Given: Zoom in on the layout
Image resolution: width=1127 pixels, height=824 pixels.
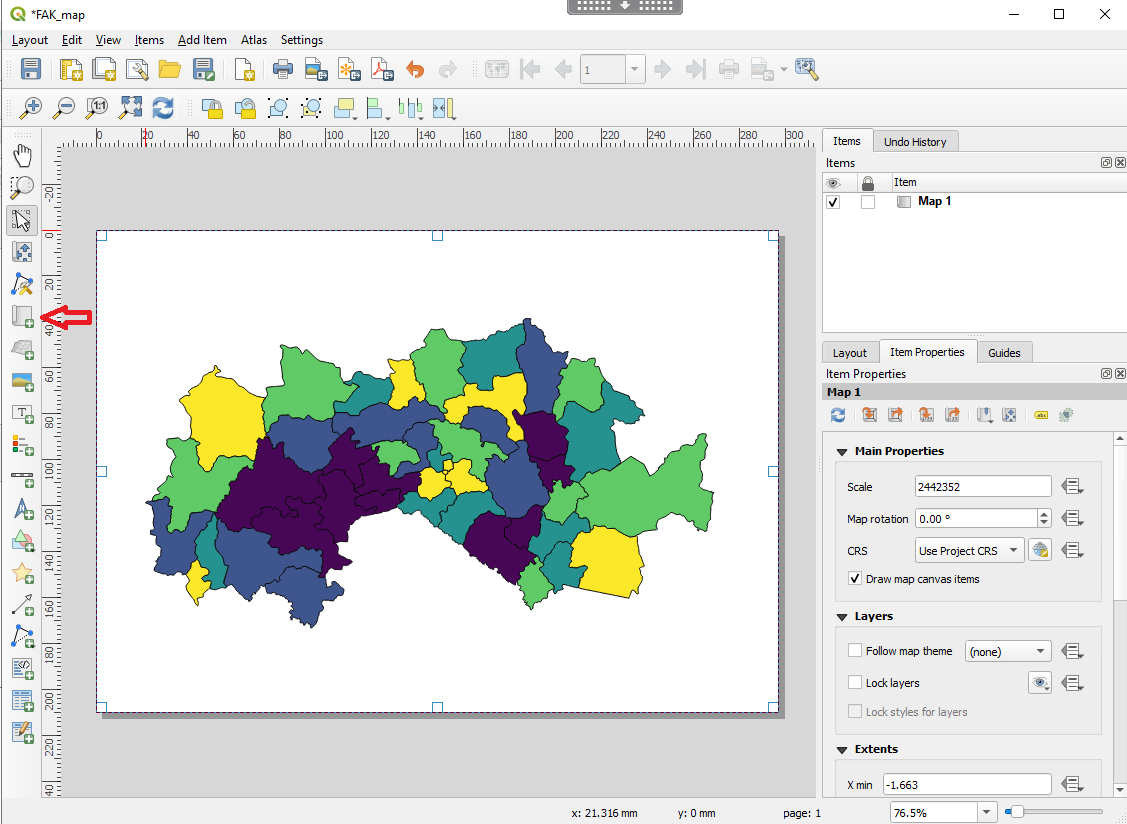Looking at the screenshot, I should pyautogui.click(x=30, y=109).
